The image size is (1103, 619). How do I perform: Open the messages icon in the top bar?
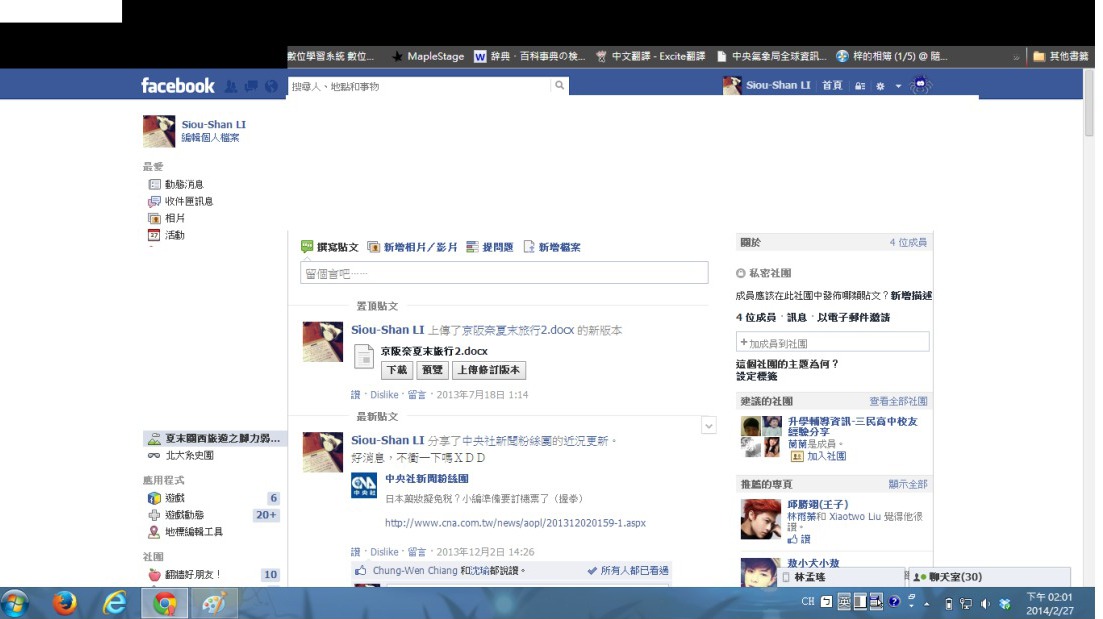click(x=251, y=86)
